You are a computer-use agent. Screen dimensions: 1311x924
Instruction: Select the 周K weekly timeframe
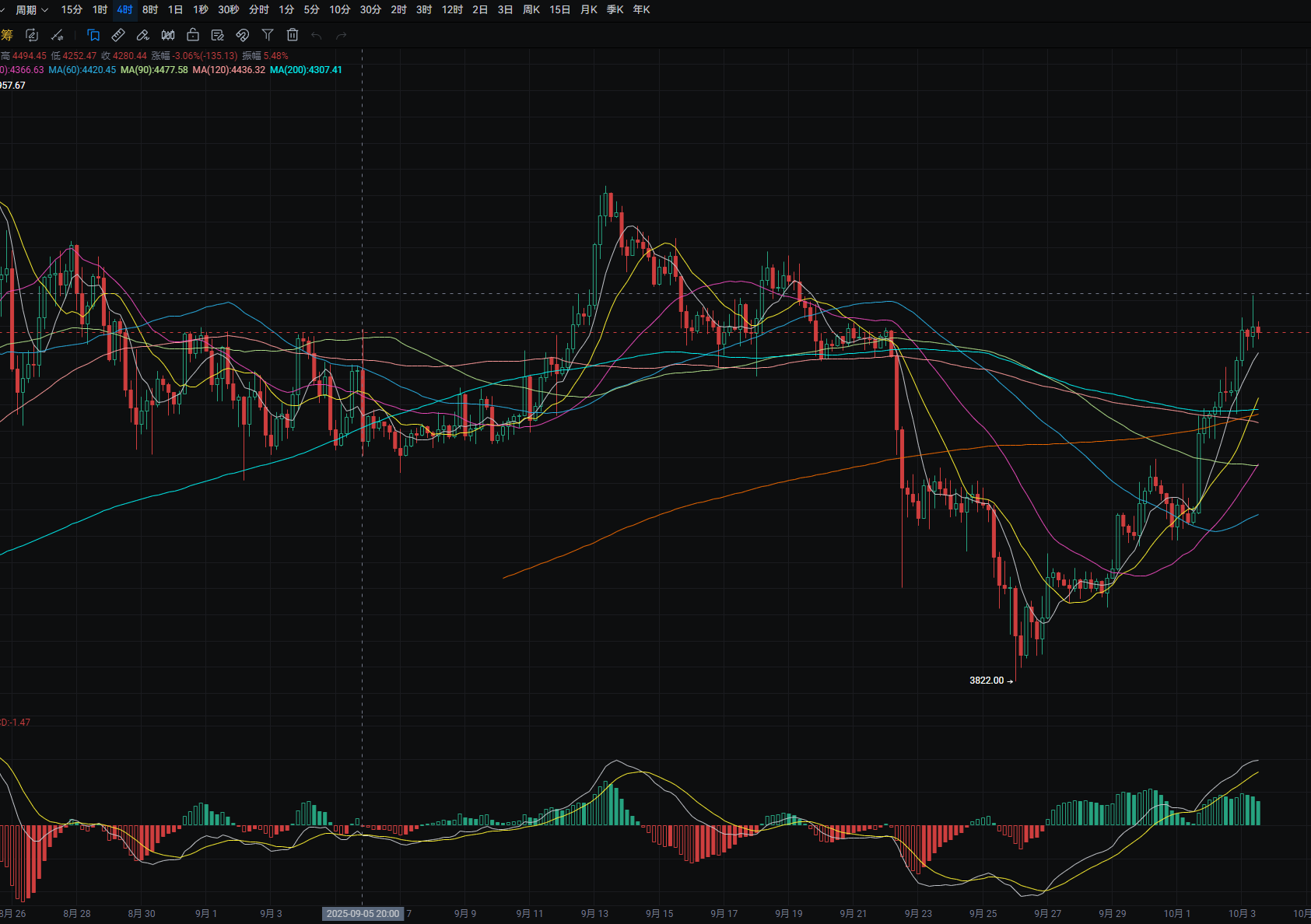[531, 9]
